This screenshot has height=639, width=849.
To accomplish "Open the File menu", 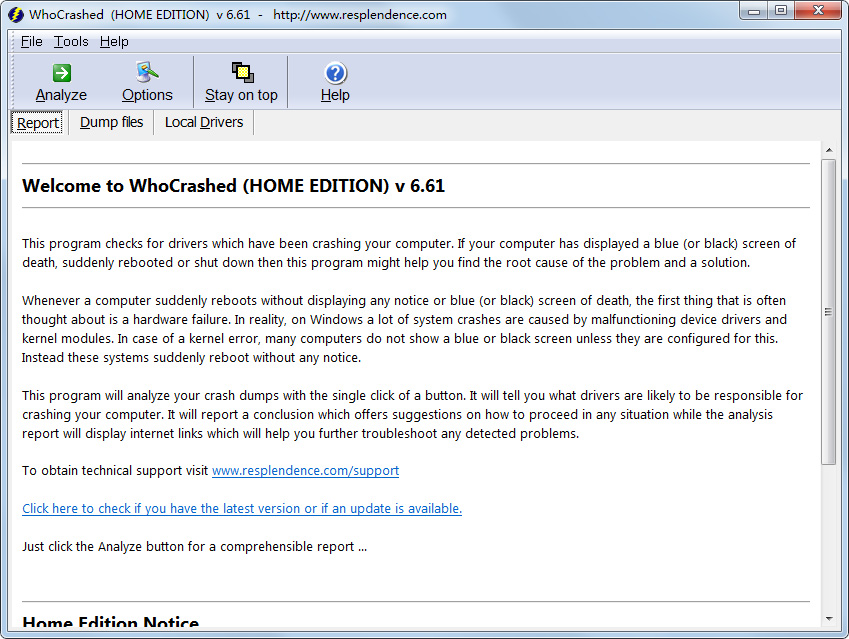I will click(31, 42).
